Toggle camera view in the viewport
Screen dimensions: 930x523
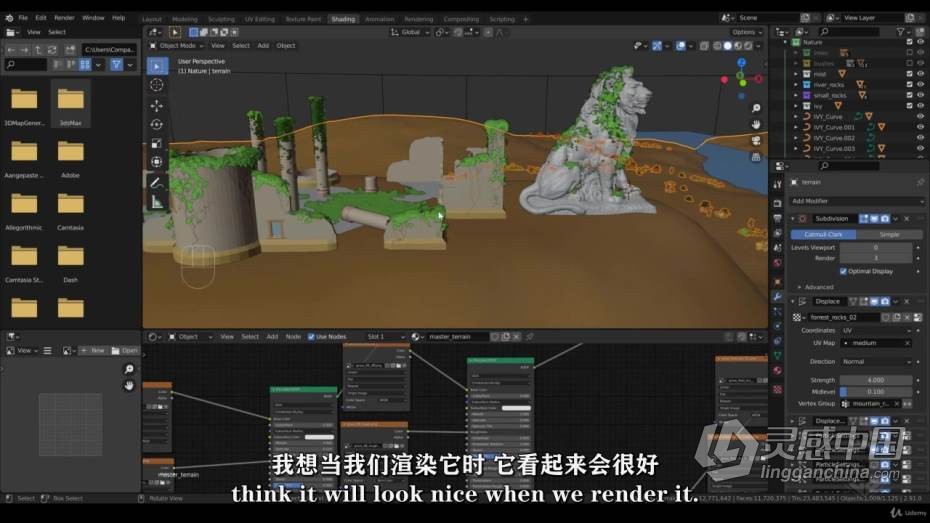click(756, 141)
